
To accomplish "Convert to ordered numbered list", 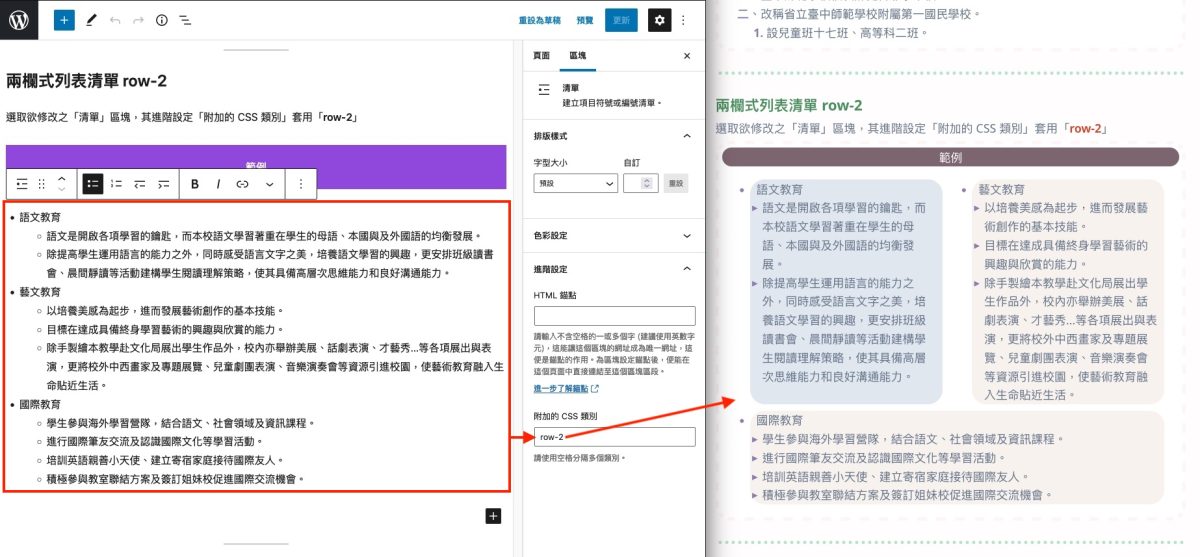I will point(116,184).
